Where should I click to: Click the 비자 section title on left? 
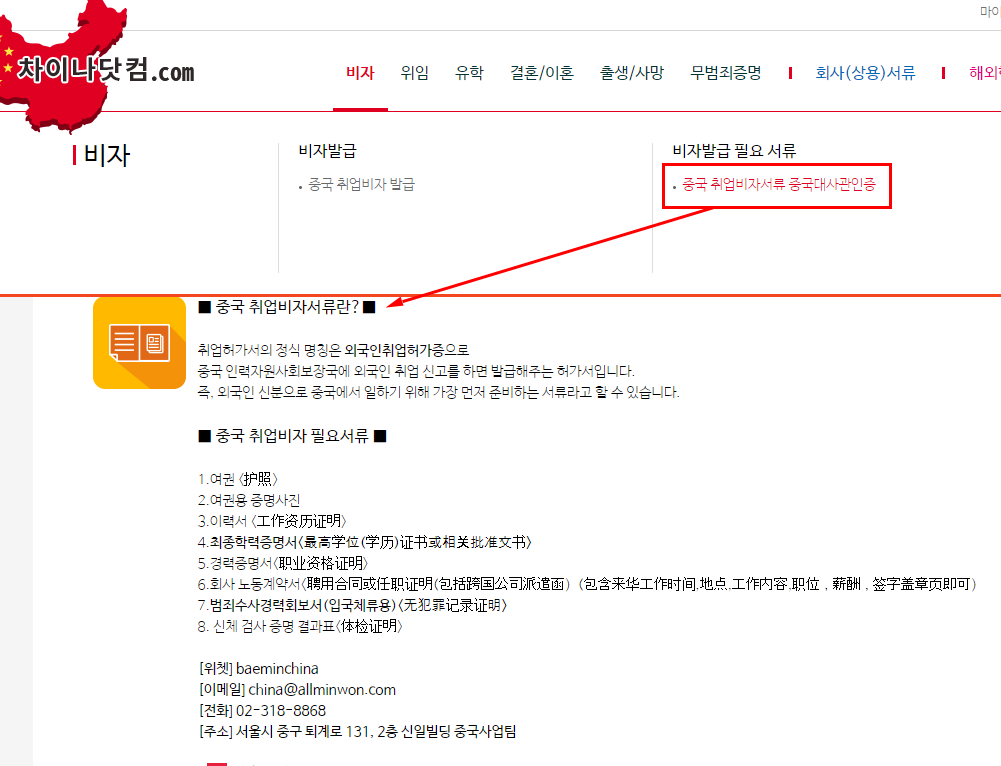point(106,156)
